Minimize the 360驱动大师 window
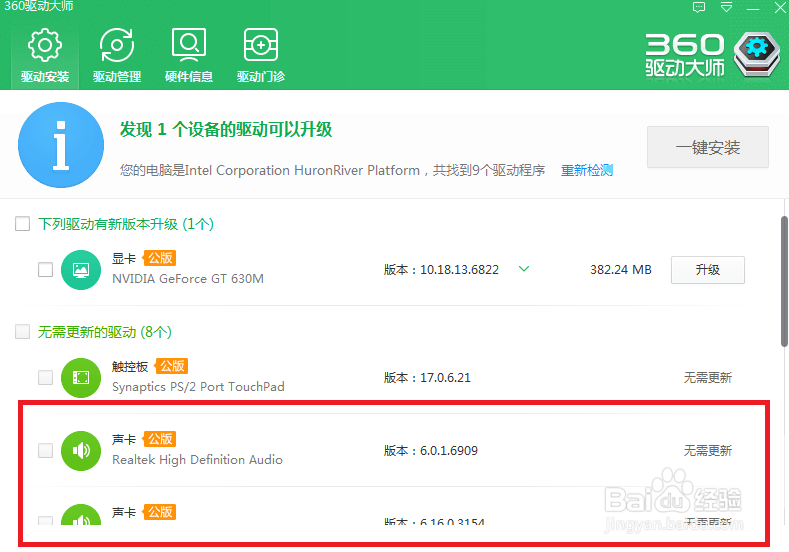789x552 pixels. click(x=753, y=8)
